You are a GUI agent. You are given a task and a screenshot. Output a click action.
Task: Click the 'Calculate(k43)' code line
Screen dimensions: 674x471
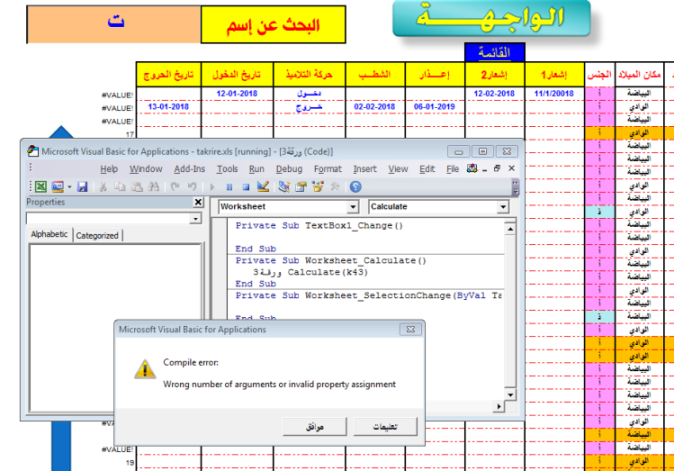pos(310,272)
